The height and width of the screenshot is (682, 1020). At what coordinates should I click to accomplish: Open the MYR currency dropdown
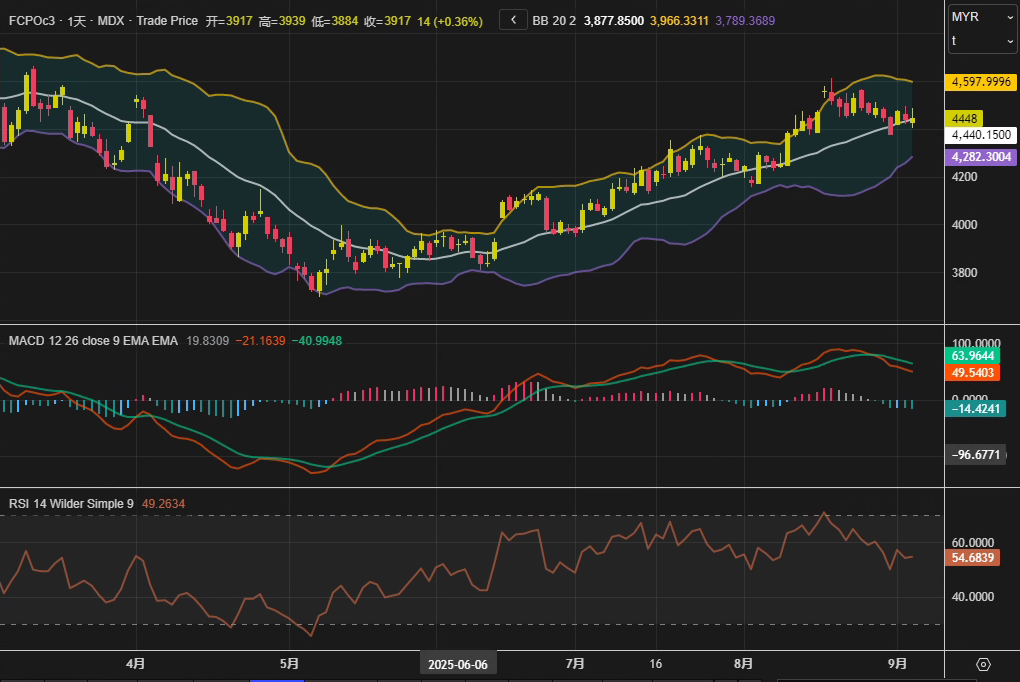coord(982,17)
